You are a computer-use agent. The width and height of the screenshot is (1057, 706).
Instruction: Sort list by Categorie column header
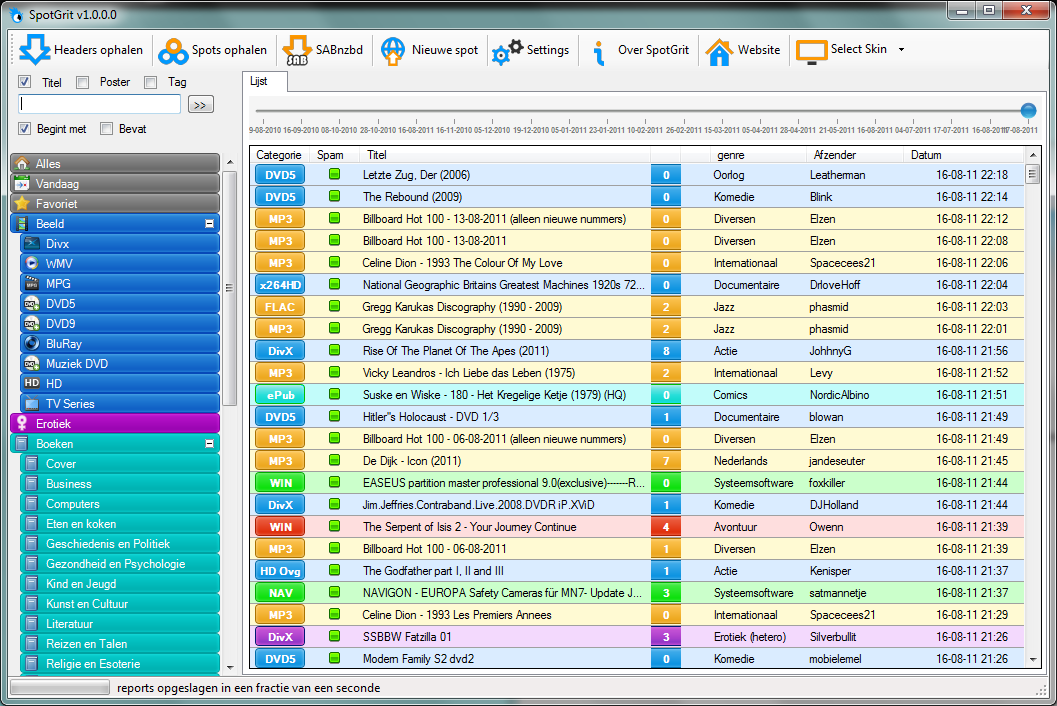click(x=279, y=155)
